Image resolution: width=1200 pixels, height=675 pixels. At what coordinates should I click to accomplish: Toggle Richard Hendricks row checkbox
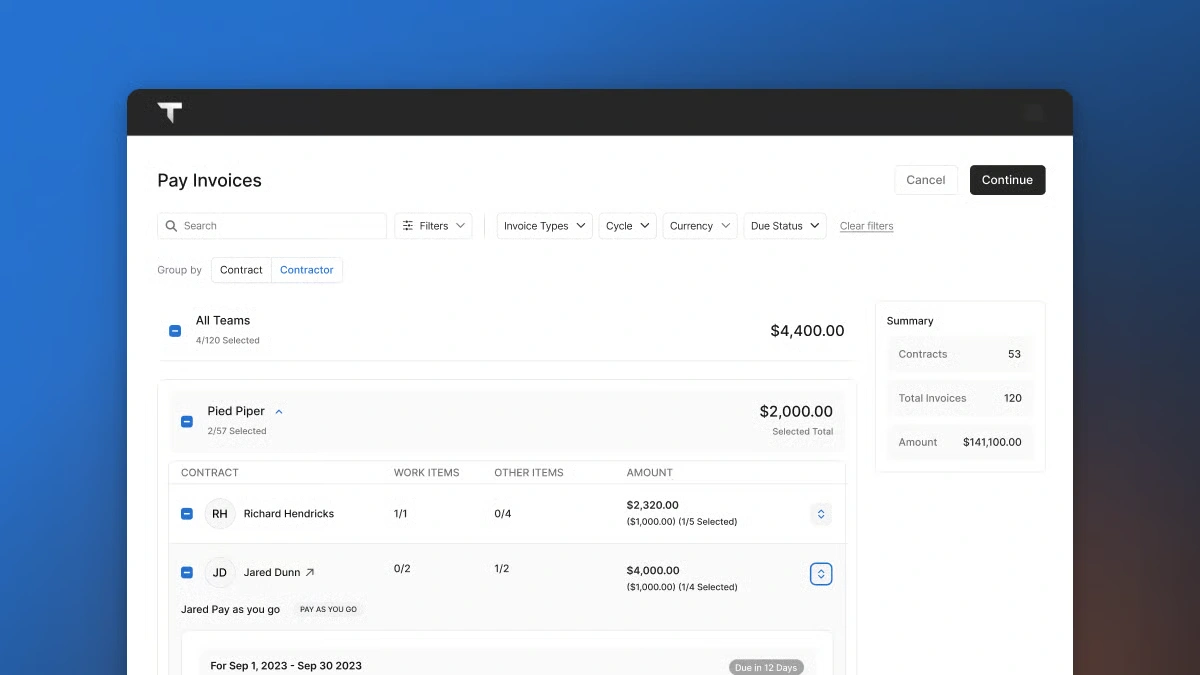[187, 514]
